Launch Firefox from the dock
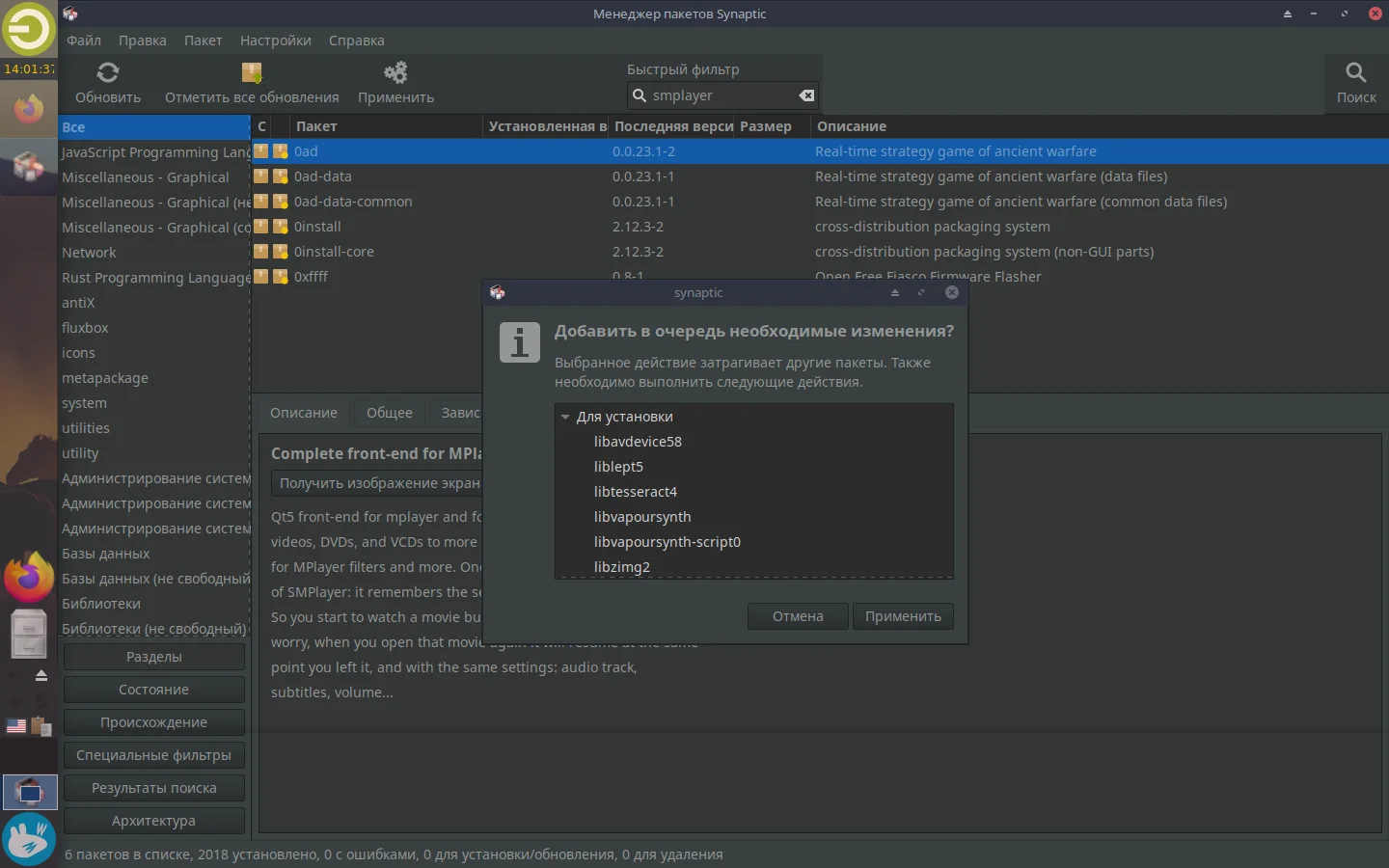The width and height of the screenshot is (1389, 868). click(29, 576)
